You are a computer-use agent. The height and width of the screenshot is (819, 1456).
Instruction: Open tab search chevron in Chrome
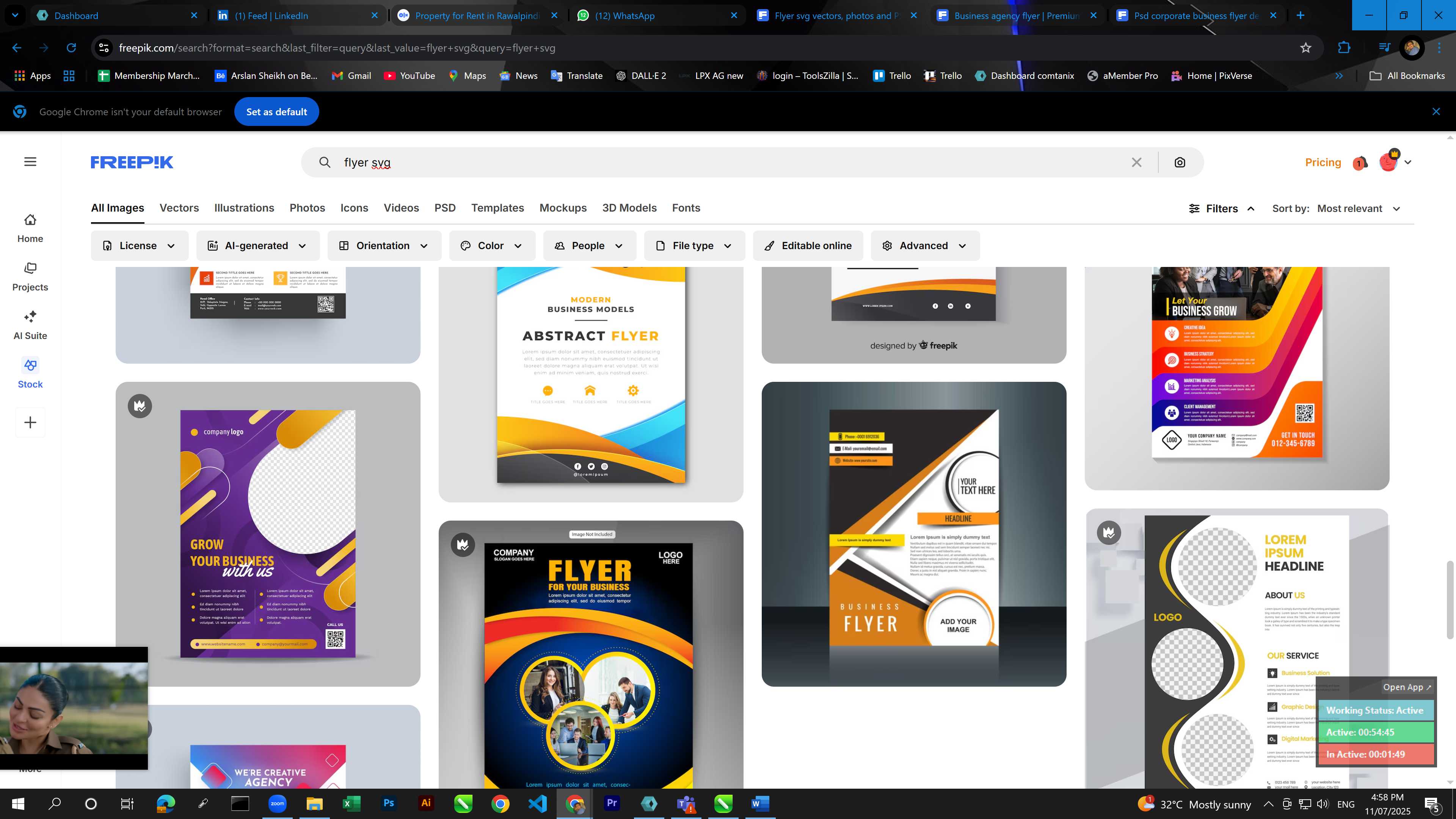15,15
